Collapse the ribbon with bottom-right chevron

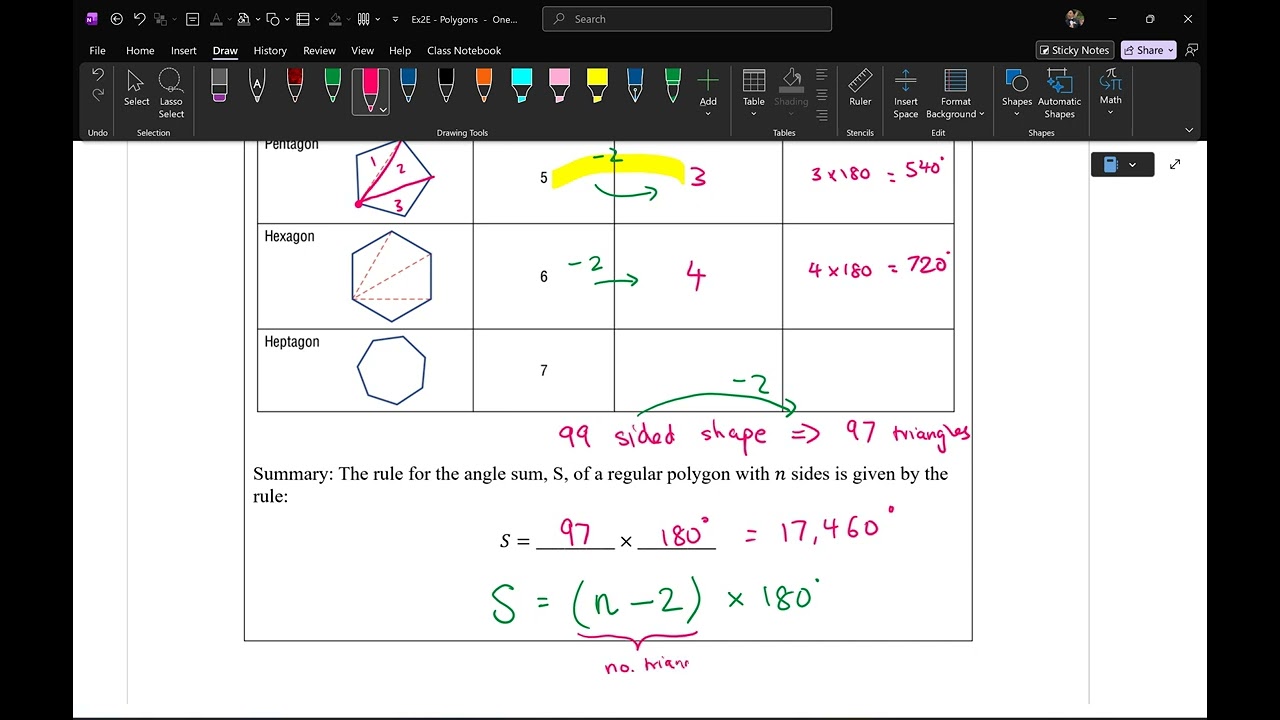[x=1189, y=130]
